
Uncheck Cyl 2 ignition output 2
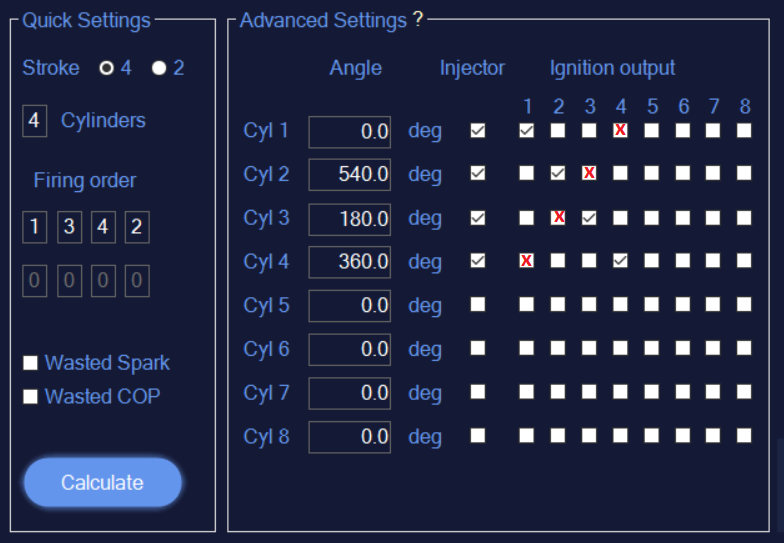click(558, 173)
